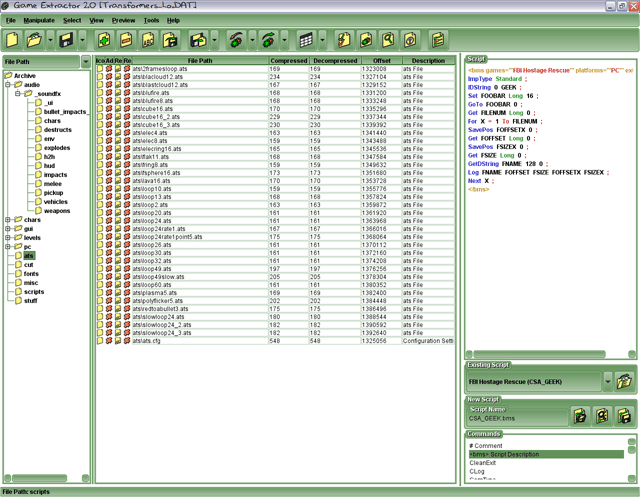Open the dropdown beside the table view icon
Image resolution: width=640 pixels, height=497 pixels.
click(322, 40)
